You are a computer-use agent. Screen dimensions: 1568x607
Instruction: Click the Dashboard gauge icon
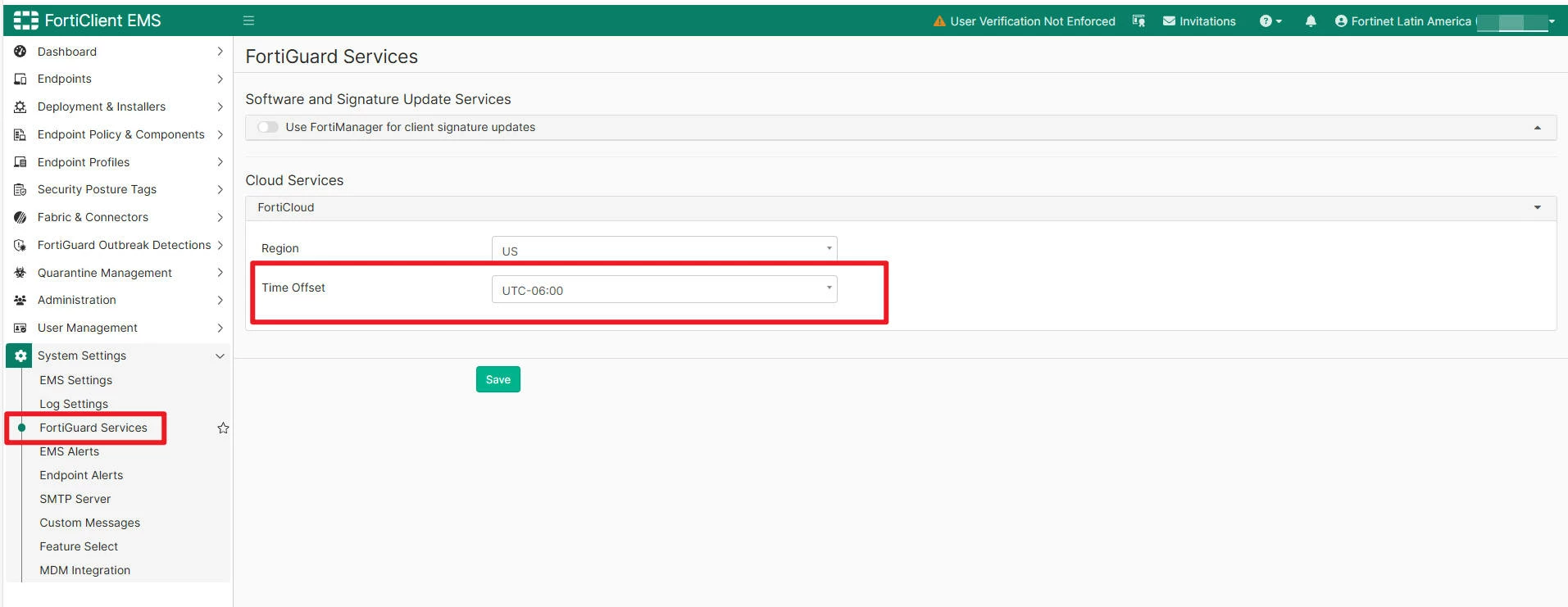20,52
